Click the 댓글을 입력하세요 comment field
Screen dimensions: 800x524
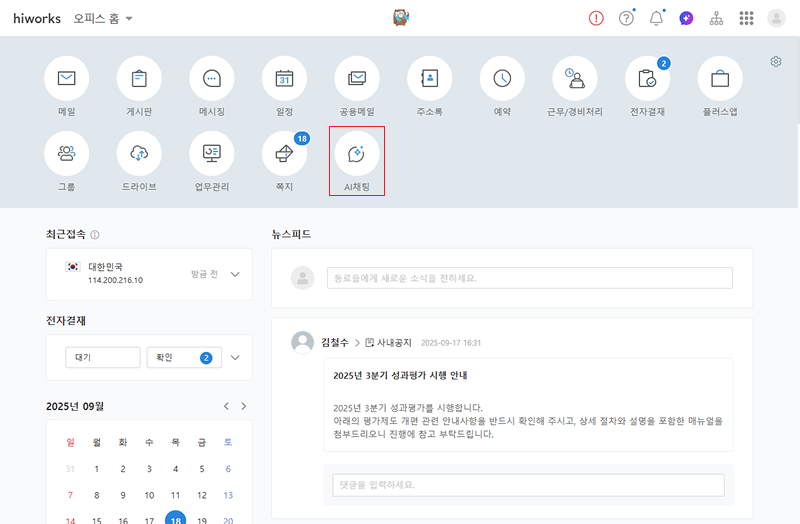(528, 485)
